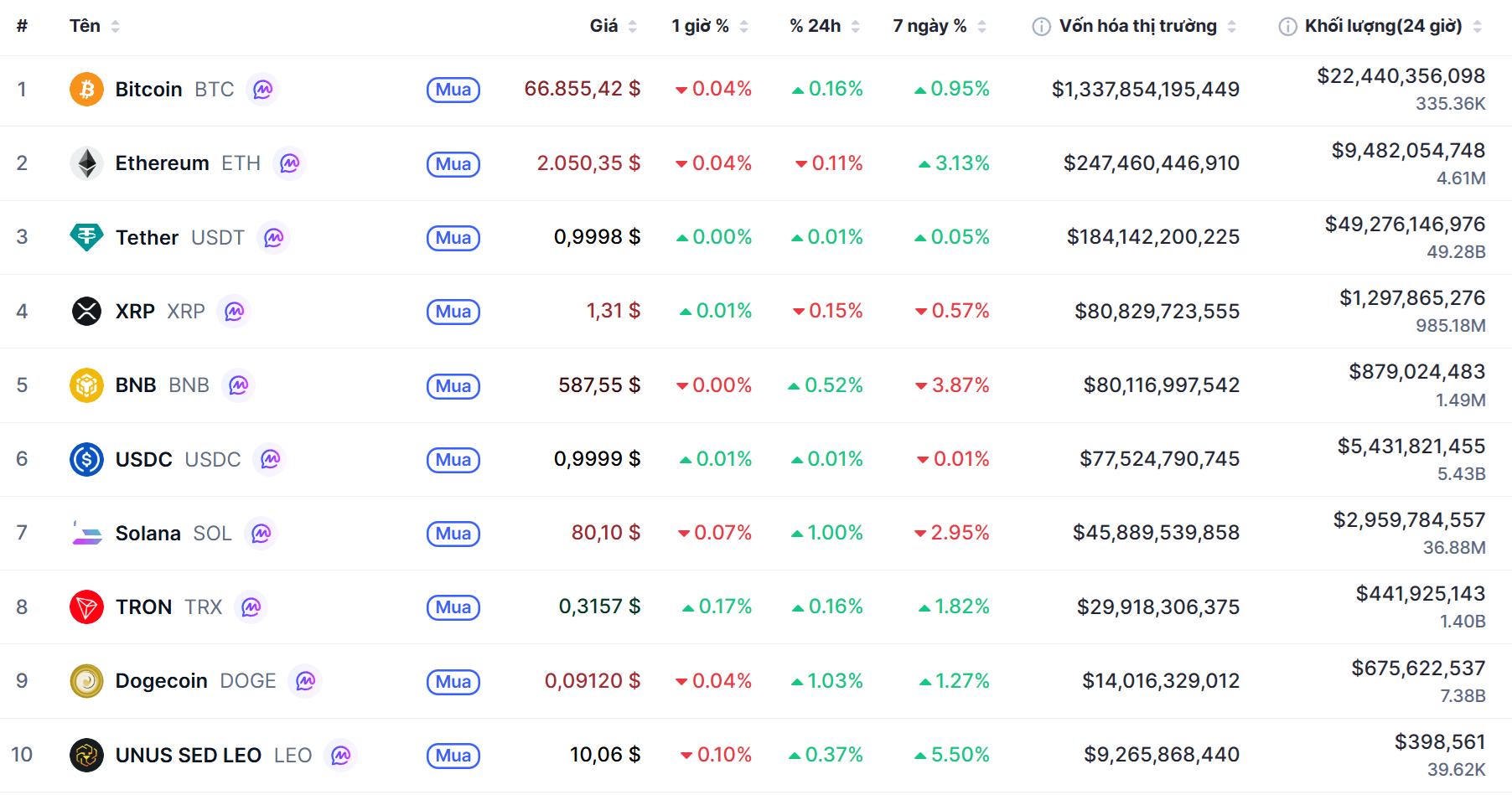Open the purple chart badge in USDC row
Viewport: 1512px width, 795px height.
tap(271, 459)
